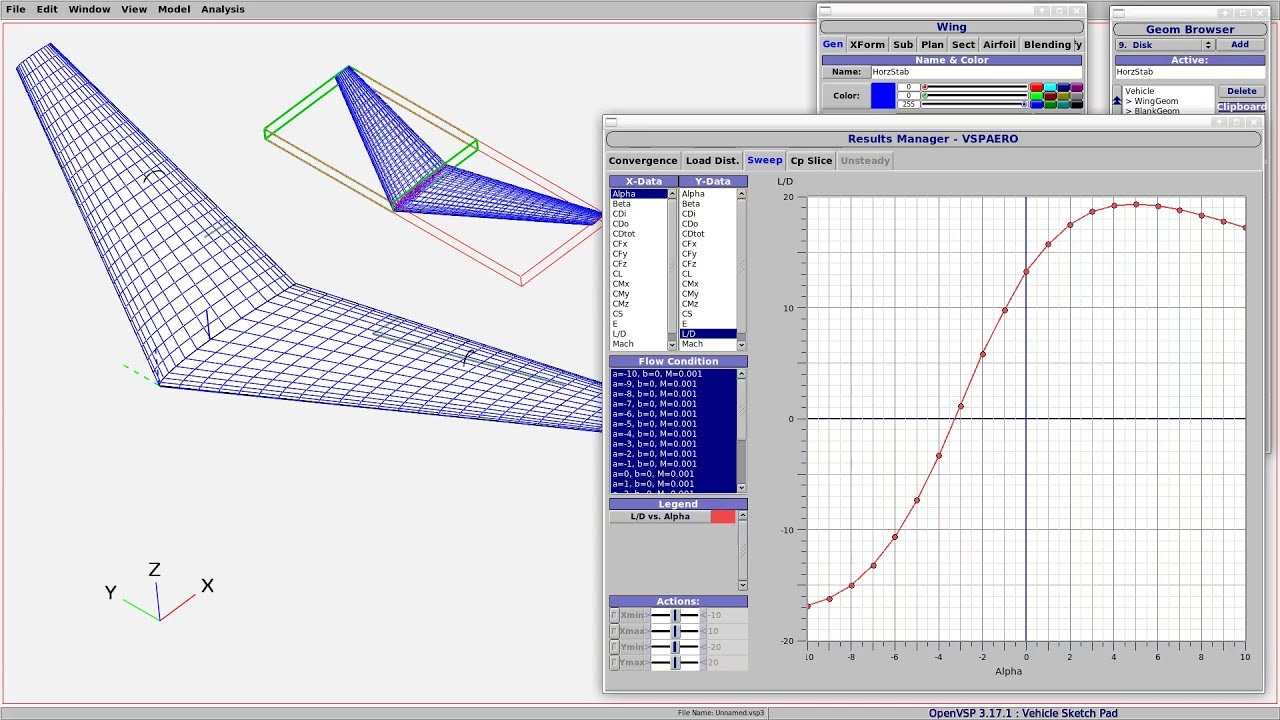Screen dimensions: 1280x720
Task: Pick the cyan color swatch in Wing panel
Action: click(1050, 88)
